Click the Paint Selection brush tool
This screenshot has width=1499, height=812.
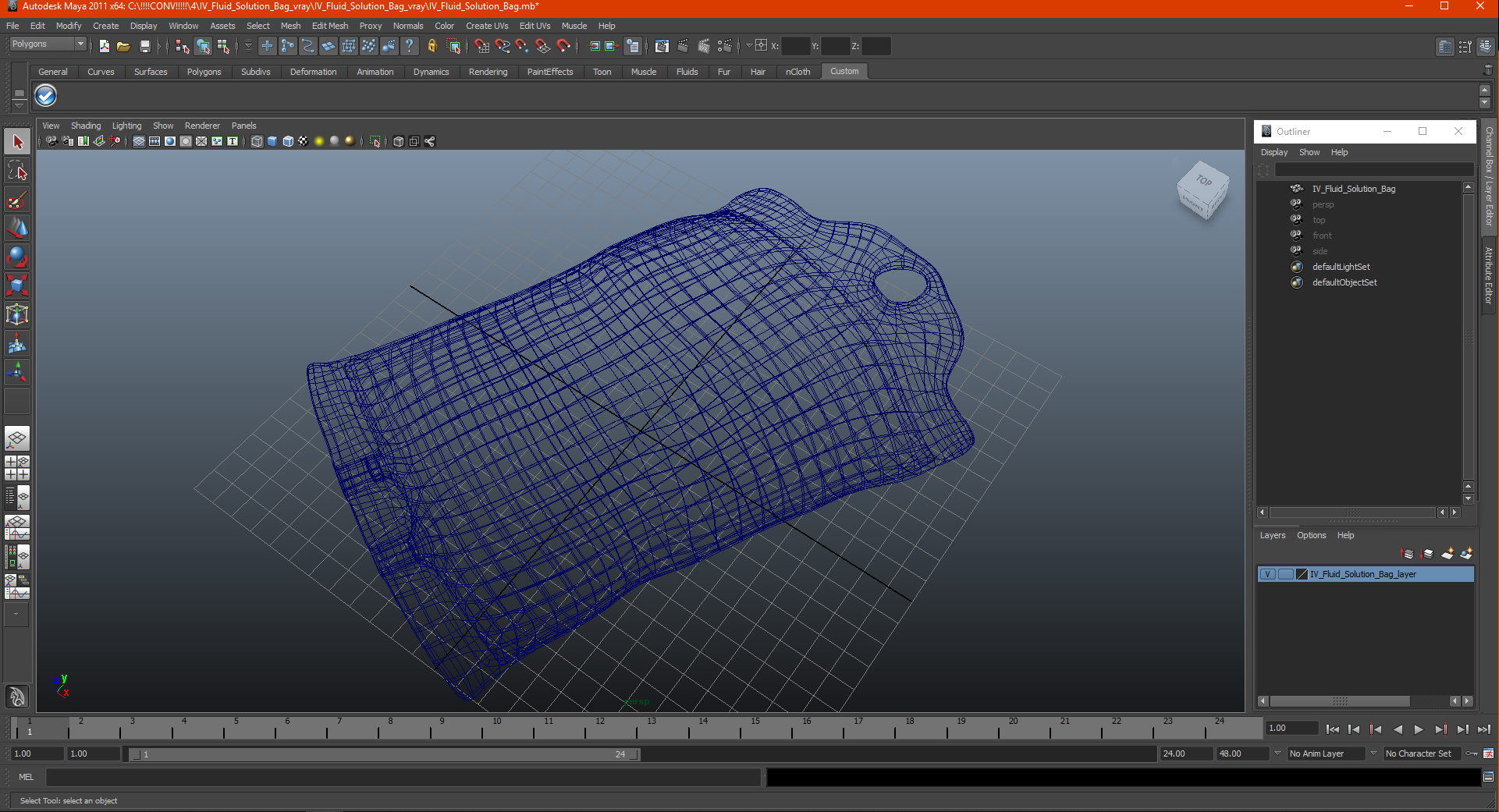coord(17,200)
